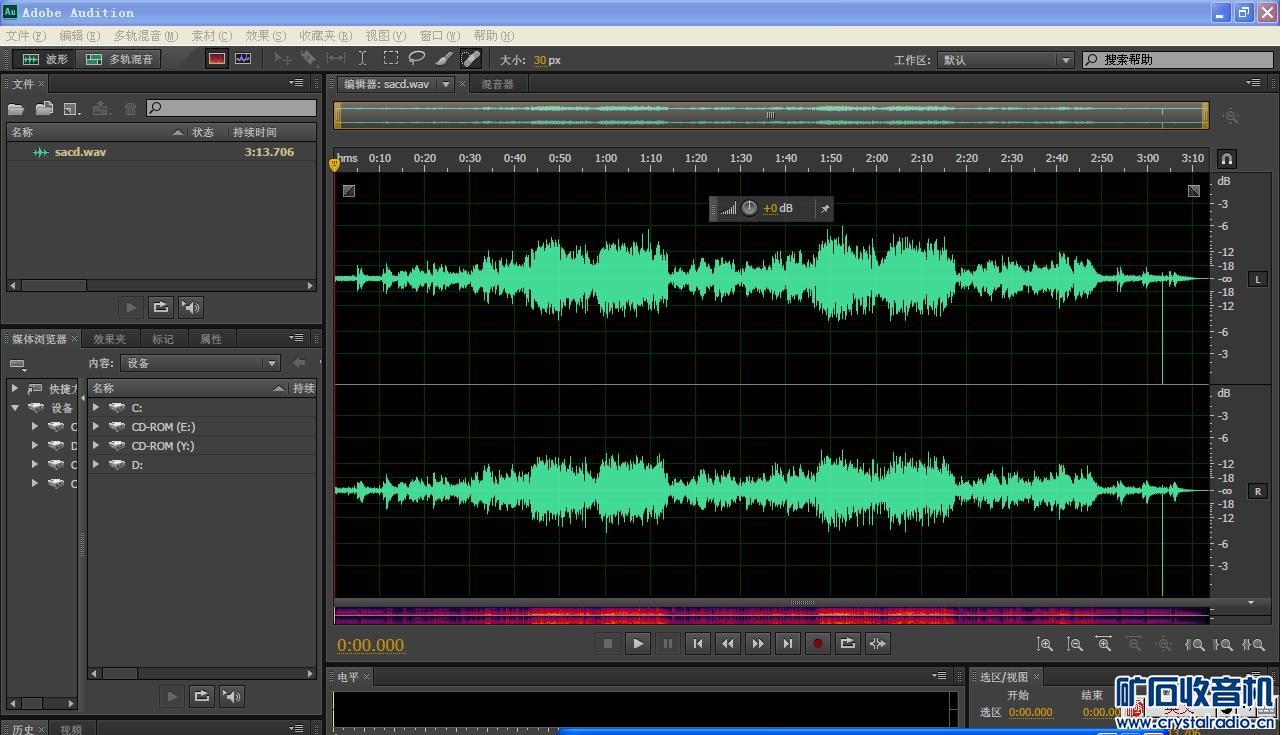The height and width of the screenshot is (735, 1282).
Task: Expand the CD-ROM (Y:) drive
Action: (x=96, y=445)
